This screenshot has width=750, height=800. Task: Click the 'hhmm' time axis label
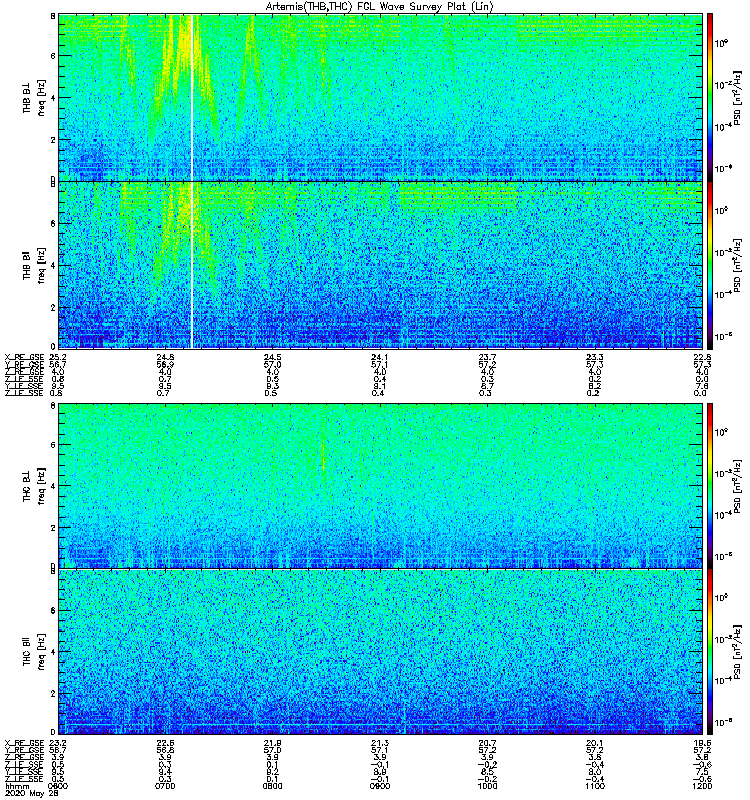click(x=15, y=786)
